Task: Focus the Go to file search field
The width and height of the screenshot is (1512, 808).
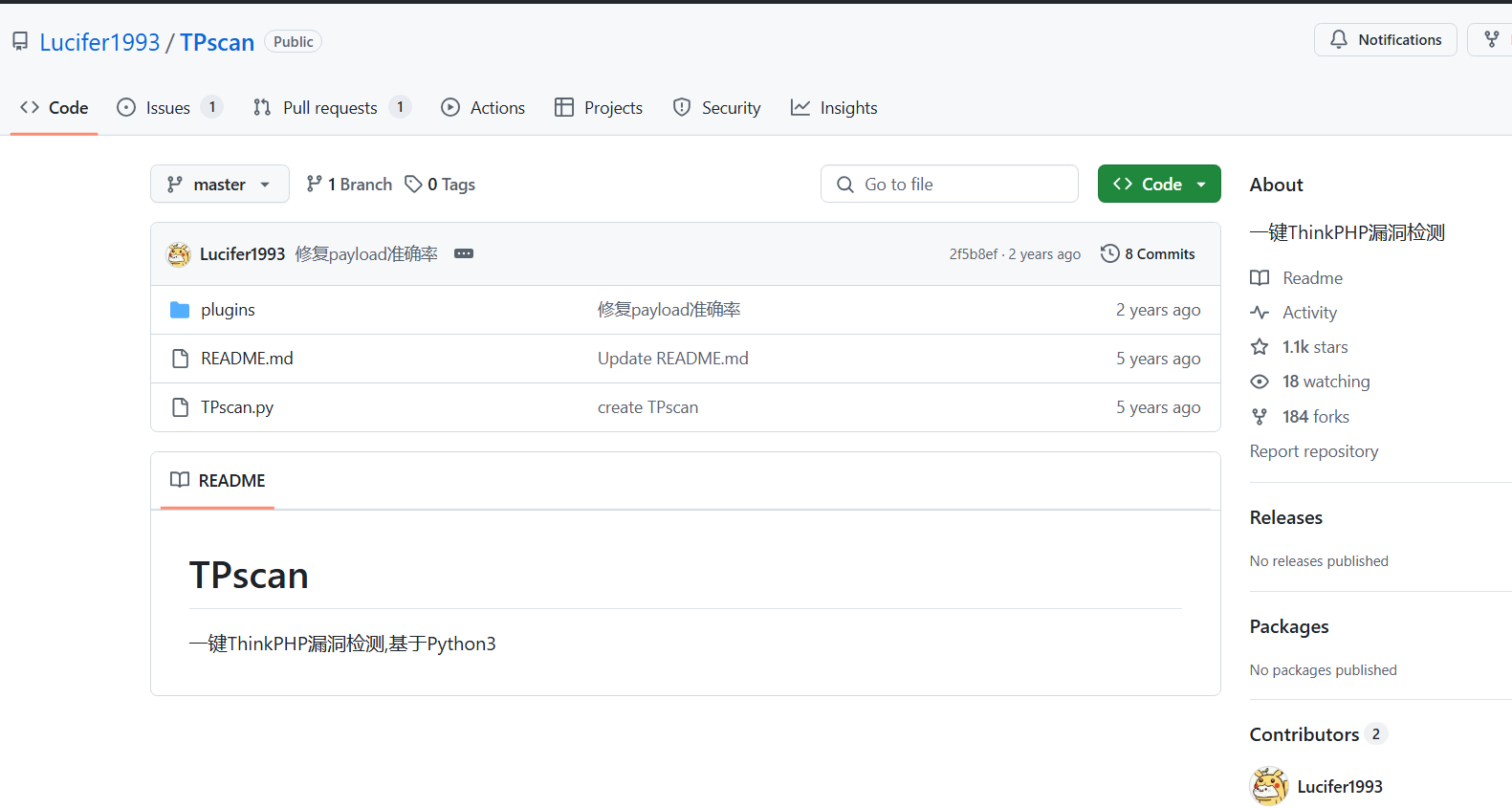Action: coord(950,184)
